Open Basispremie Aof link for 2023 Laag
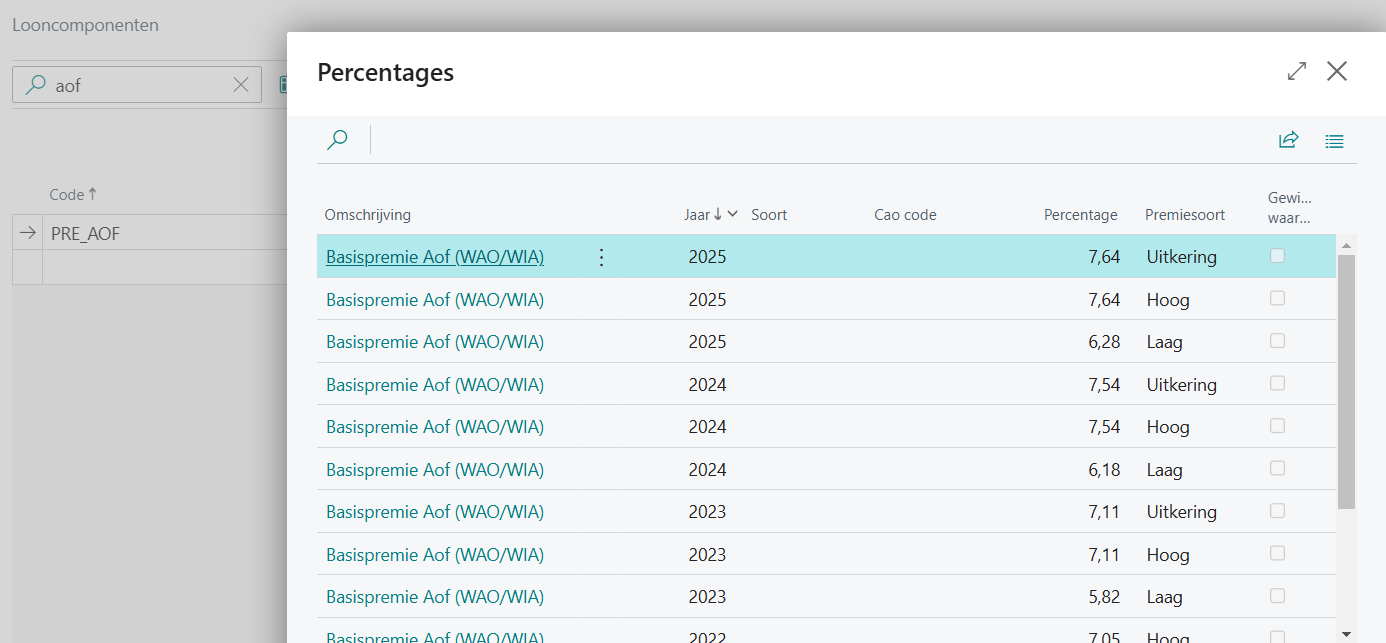 point(435,597)
